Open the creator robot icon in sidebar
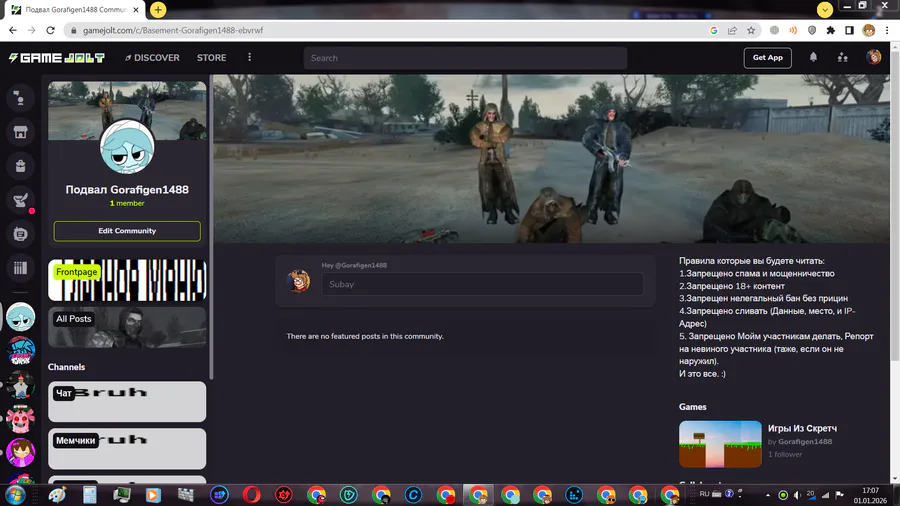The width and height of the screenshot is (900, 506). coord(20,234)
